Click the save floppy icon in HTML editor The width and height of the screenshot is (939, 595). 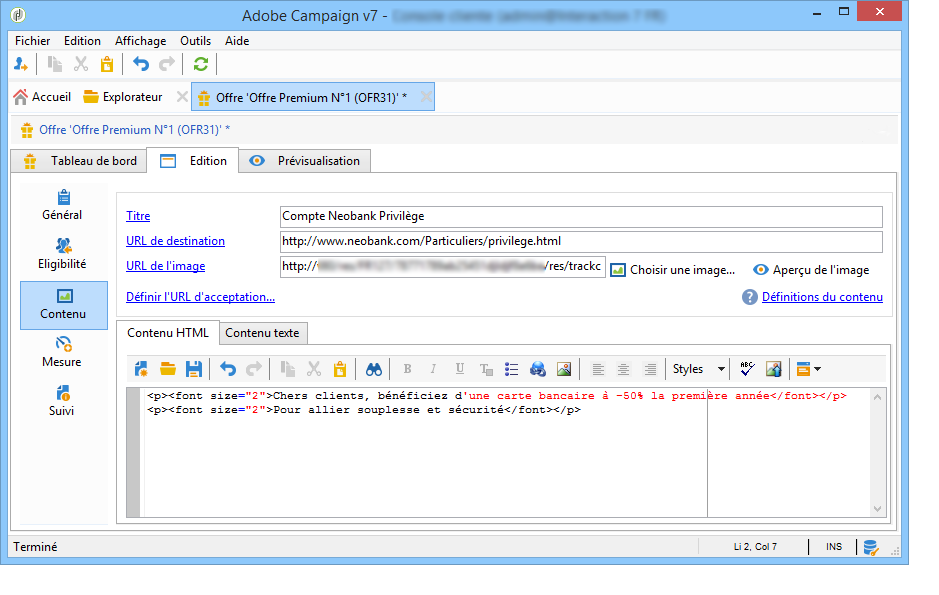(x=193, y=369)
